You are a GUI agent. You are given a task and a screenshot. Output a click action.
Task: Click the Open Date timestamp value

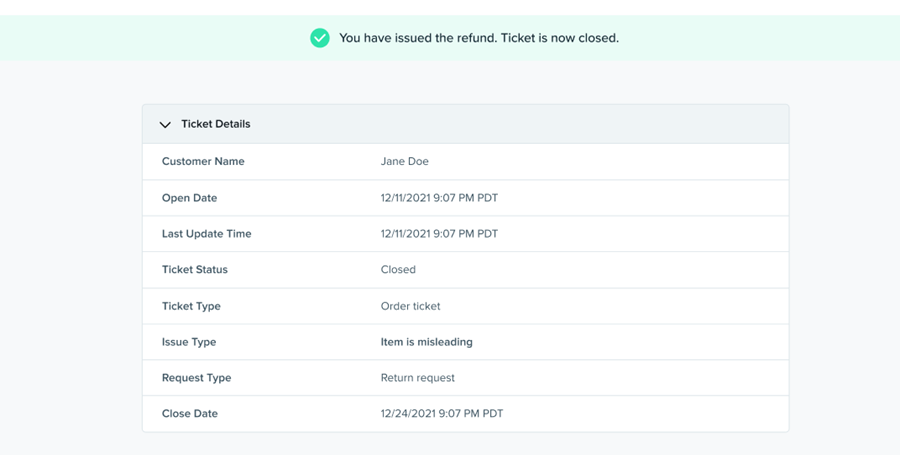click(439, 198)
